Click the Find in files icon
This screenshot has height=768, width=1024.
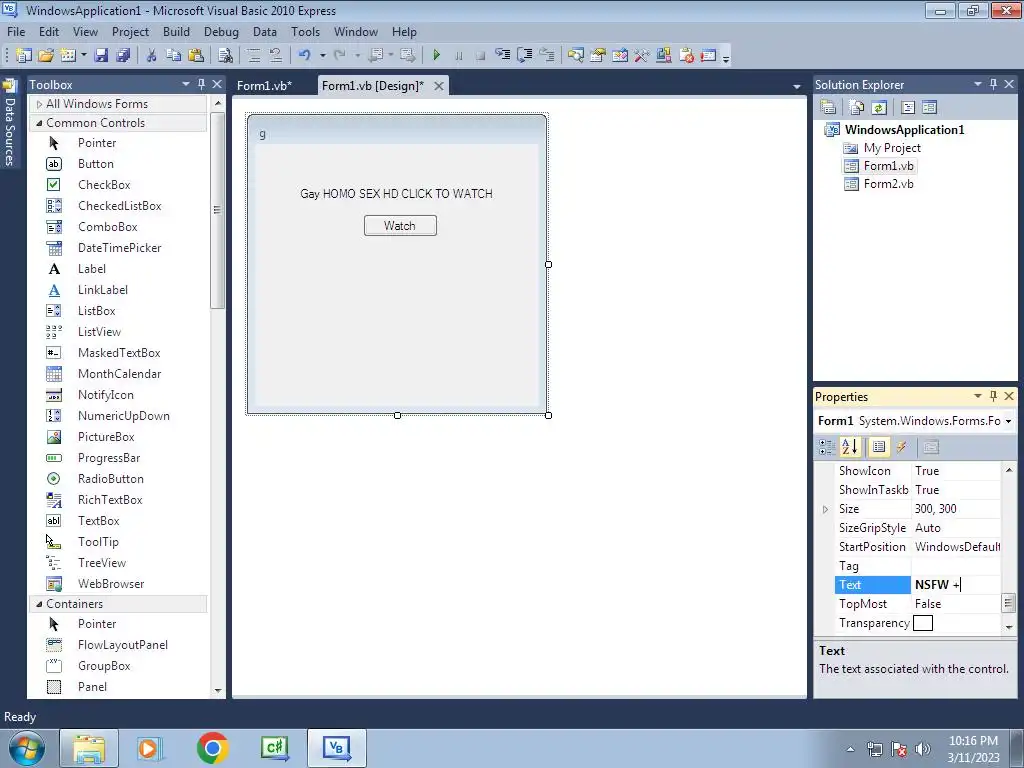point(225,56)
